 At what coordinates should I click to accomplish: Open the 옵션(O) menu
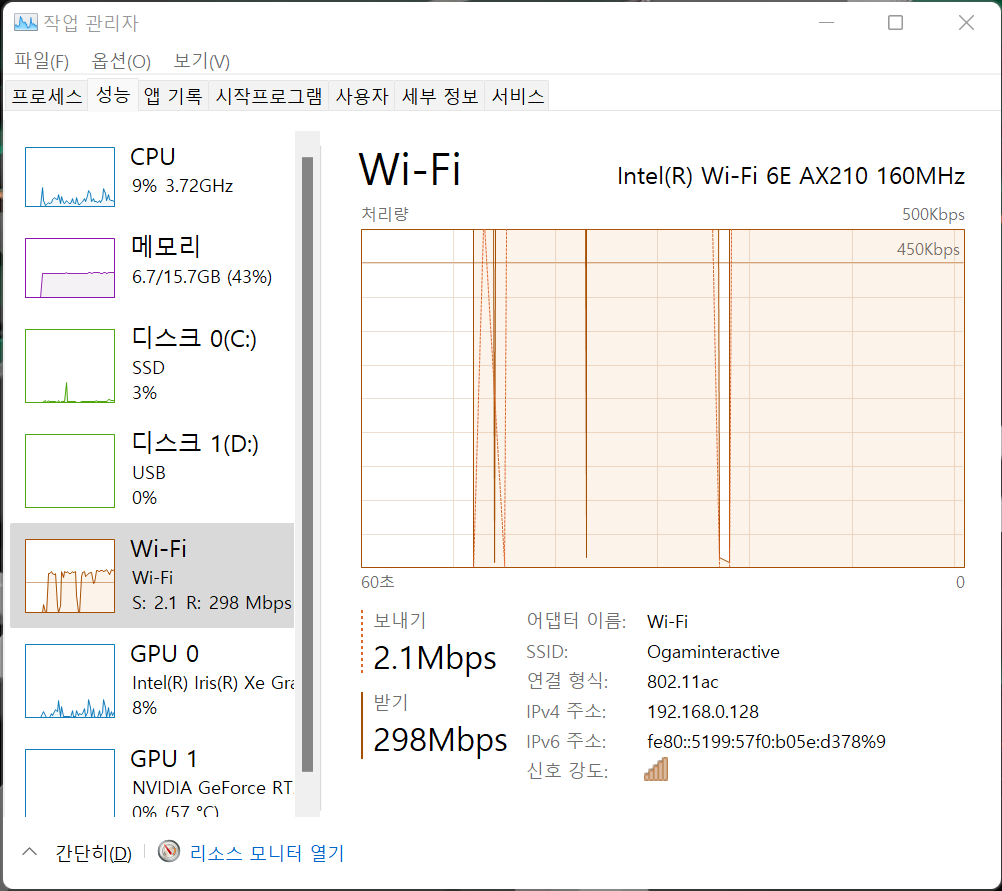[121, 61]
